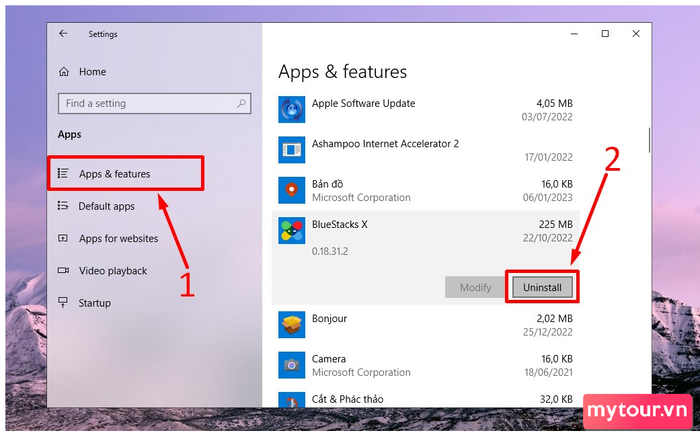Click the Default apps icon
Viewport: 700px width, 439px height.
(x=63, y=205)
